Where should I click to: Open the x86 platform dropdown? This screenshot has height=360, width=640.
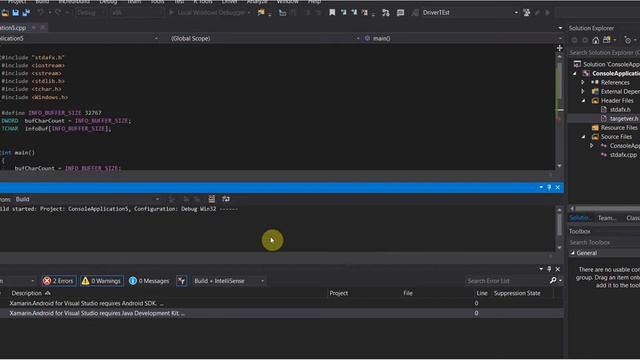[x=137, y=13]
